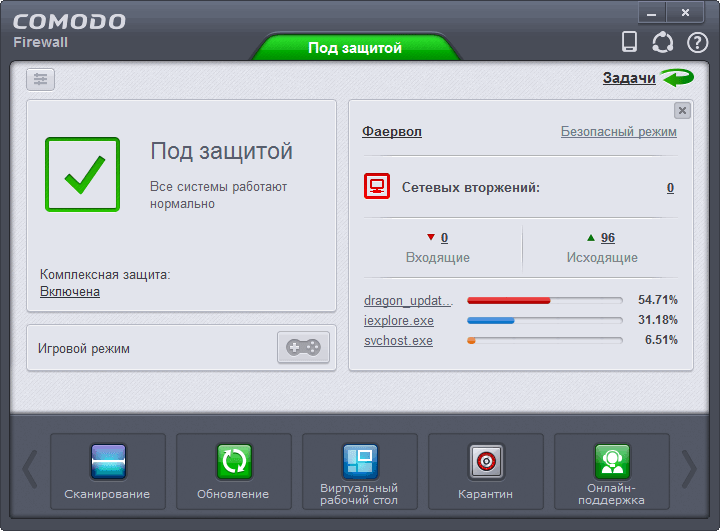
Task: Open Виртуальный рабочий стол
Action: point(360,471)
